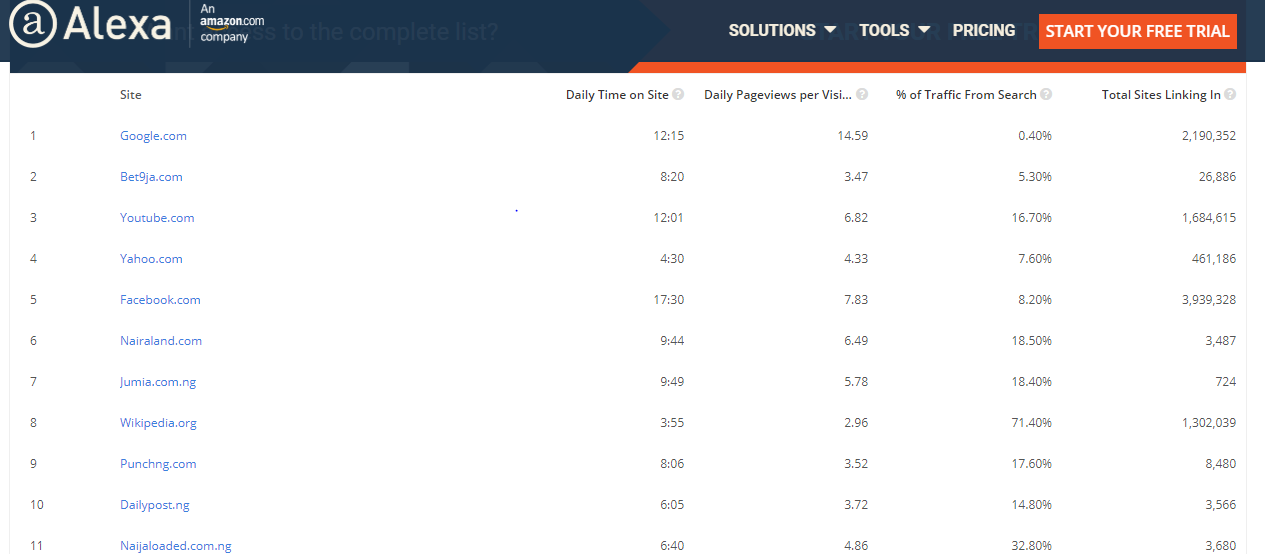
Task: Click rank number 10 in the list
Action: point(37,505)
